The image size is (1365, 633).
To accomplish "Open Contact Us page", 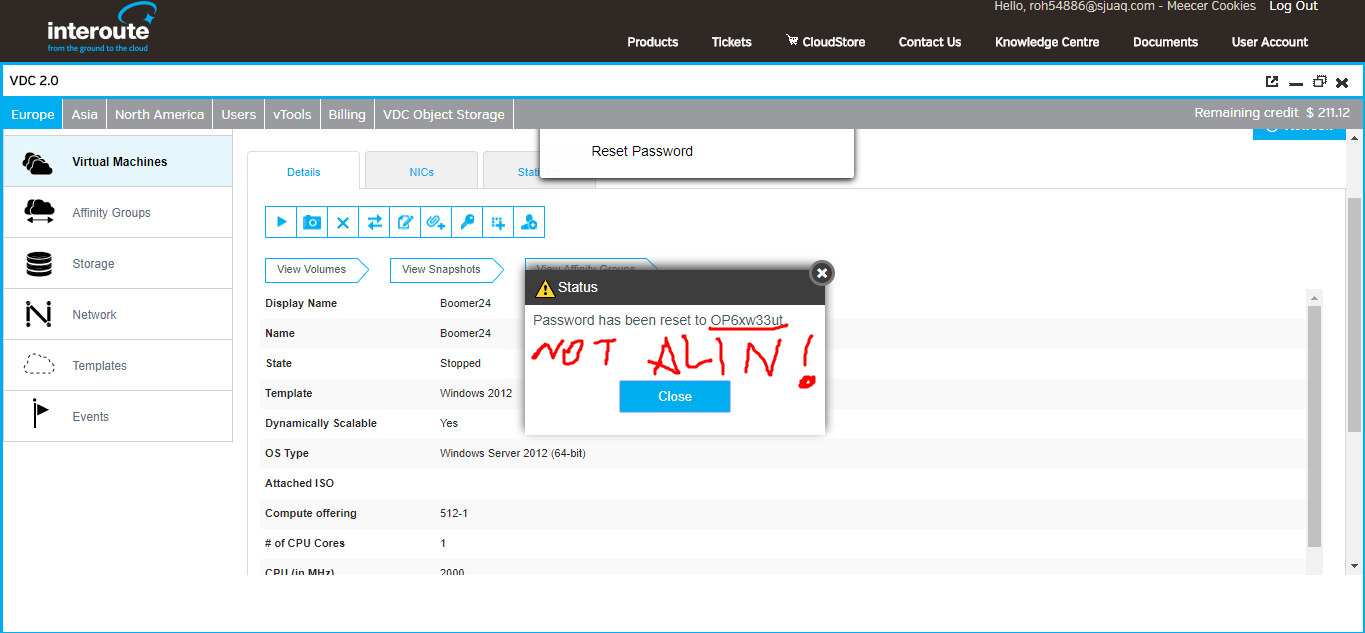I will coord(930,42).
